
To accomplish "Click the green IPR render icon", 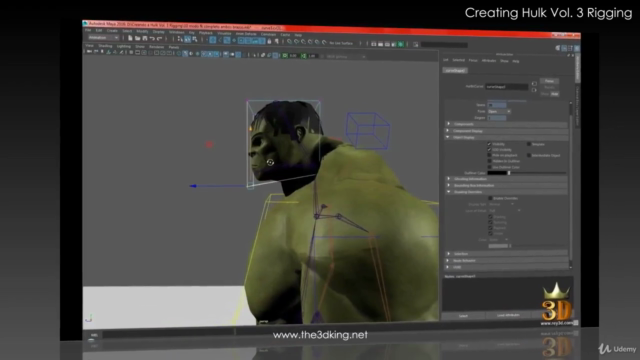I will tap(401, 44).
